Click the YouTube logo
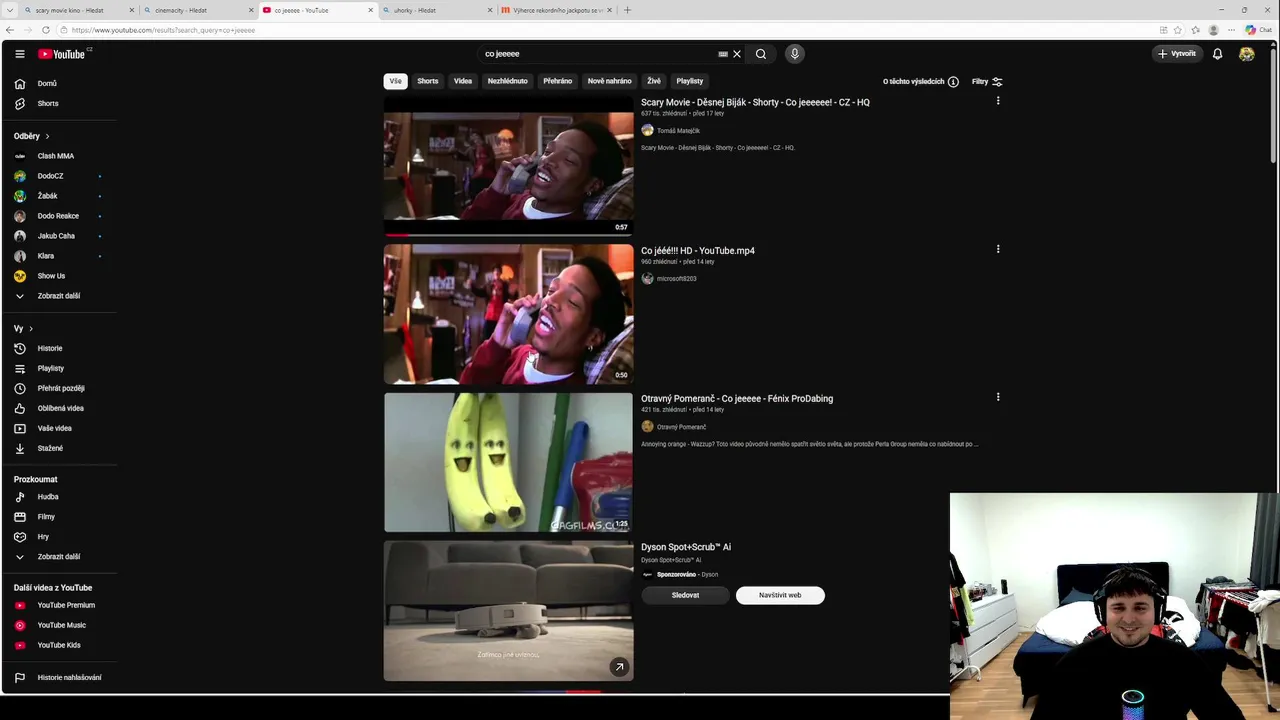 click(x=62, y=54)
